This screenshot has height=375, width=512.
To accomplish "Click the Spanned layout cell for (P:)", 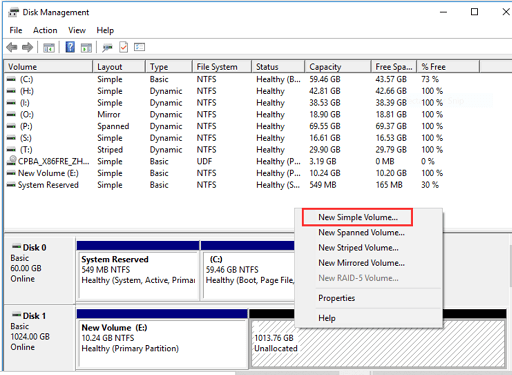I will (113, 126).
